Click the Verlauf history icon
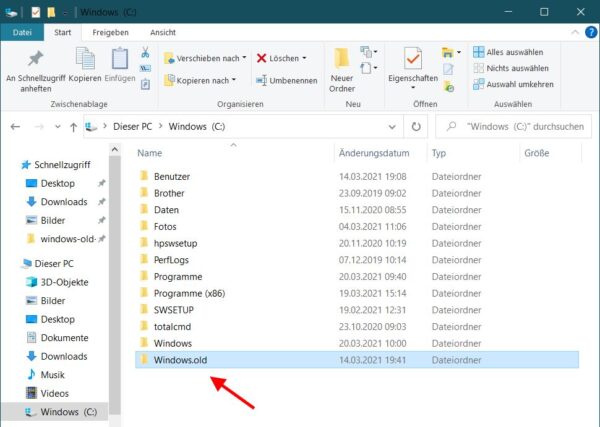Screen dimensions: 600x427 point(448,86)
